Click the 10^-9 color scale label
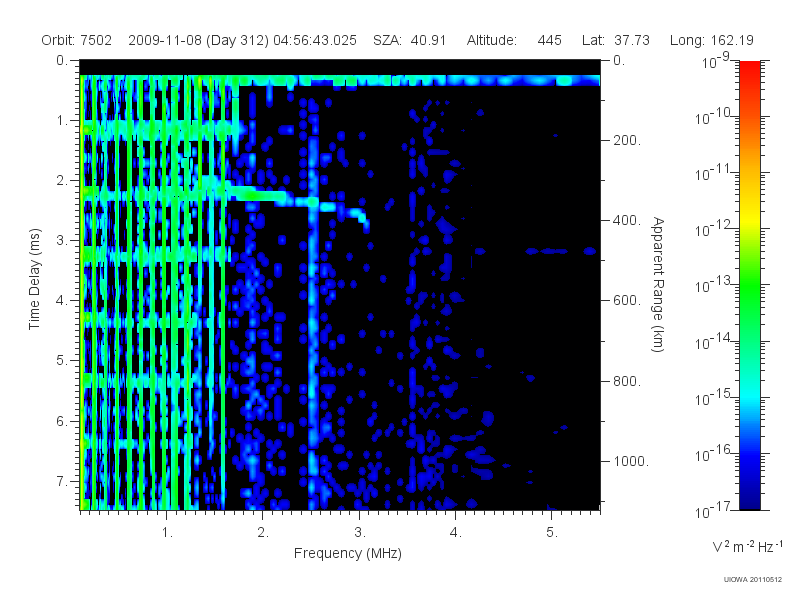800x600 pixels. [x=715, y=61]
